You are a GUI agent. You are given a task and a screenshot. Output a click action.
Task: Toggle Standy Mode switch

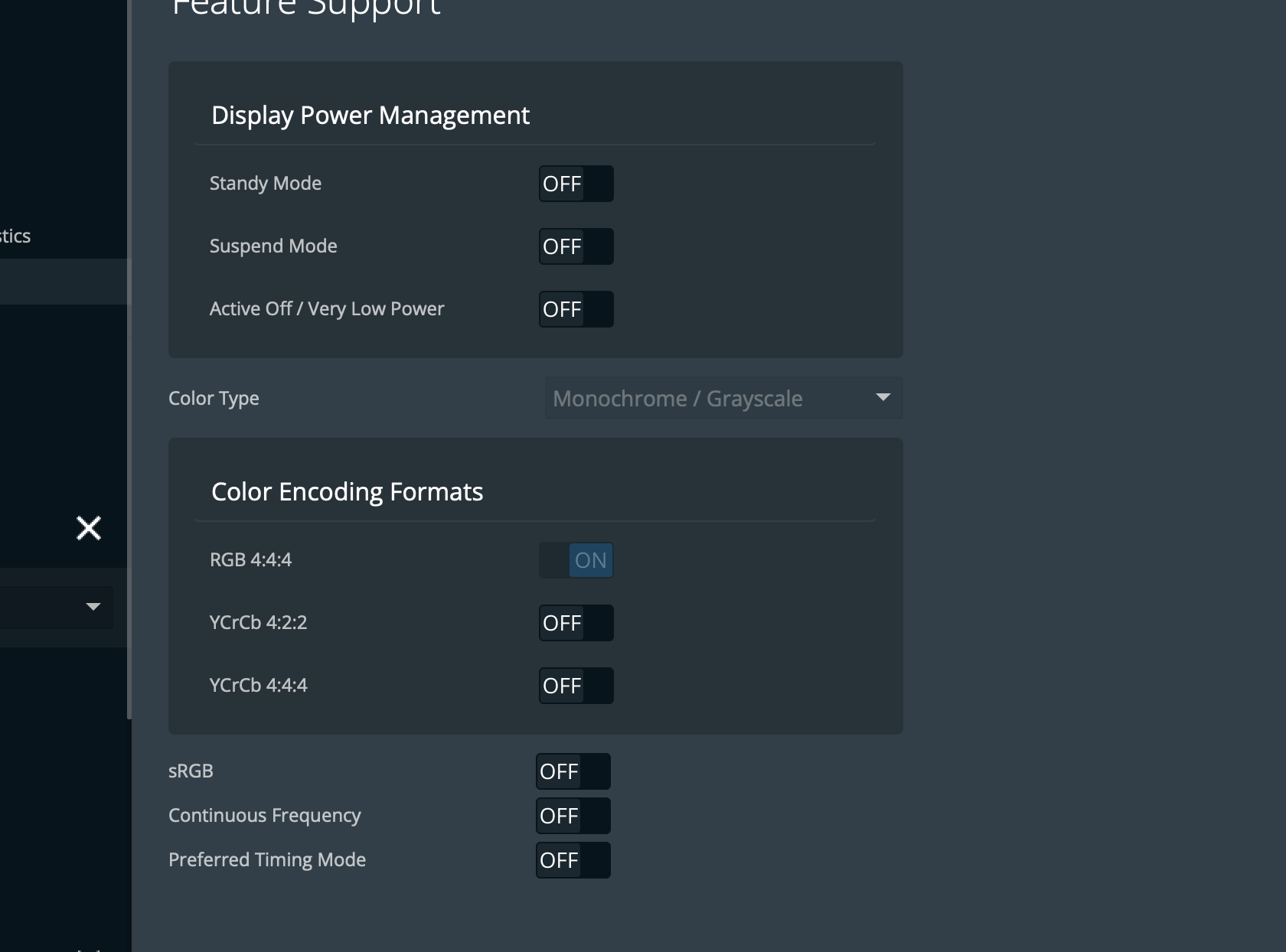[x=576, y=184]
